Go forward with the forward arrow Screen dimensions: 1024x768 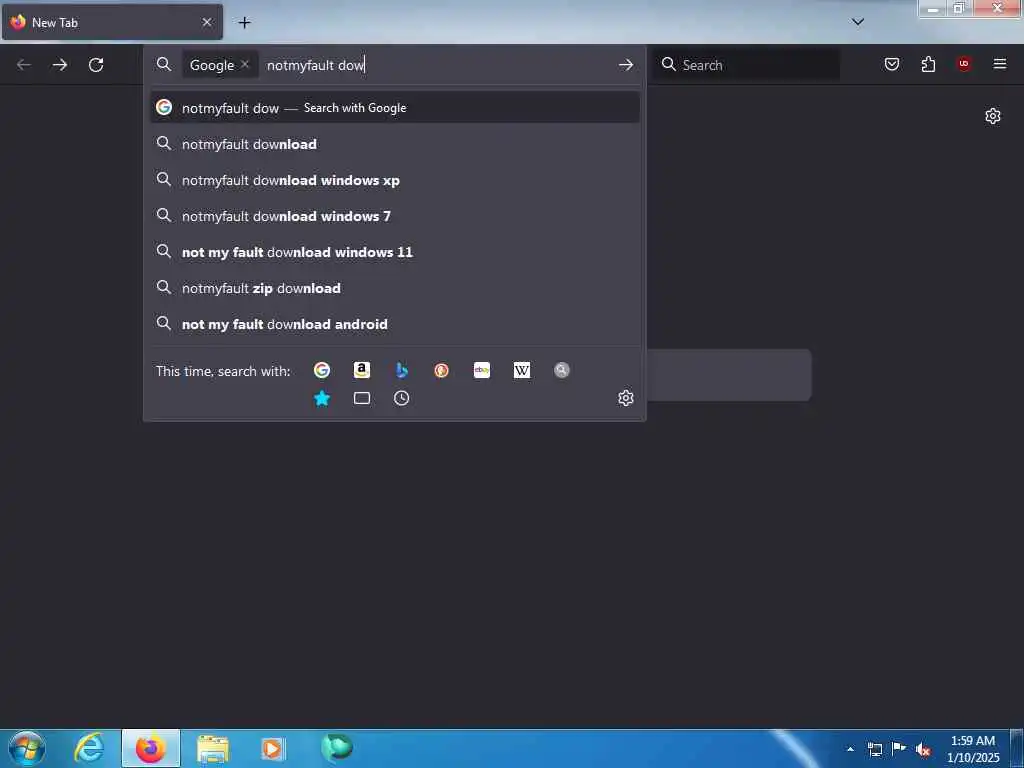pos(60,65)
